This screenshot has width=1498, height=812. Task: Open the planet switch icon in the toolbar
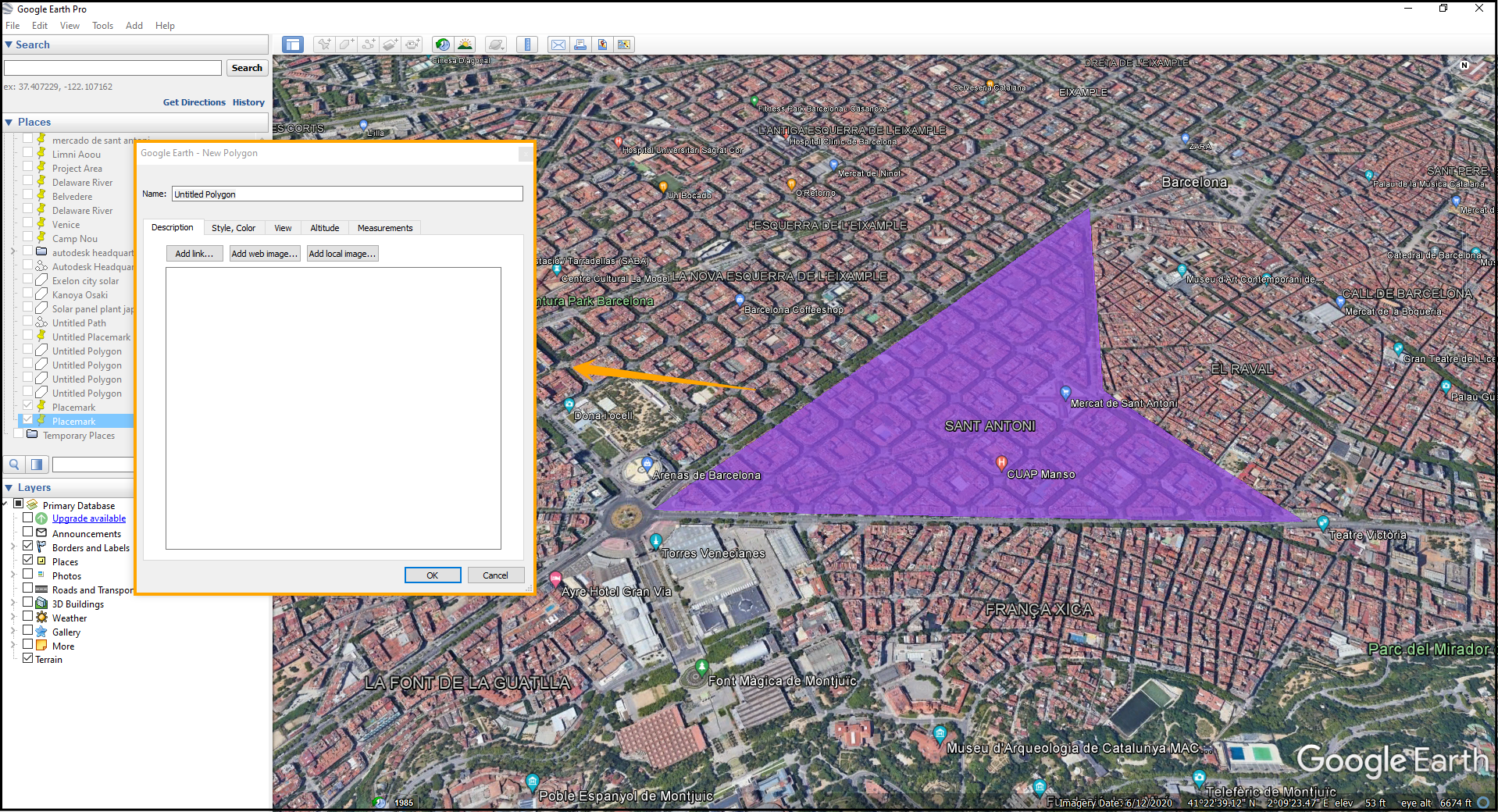click(x=496, y=45)
